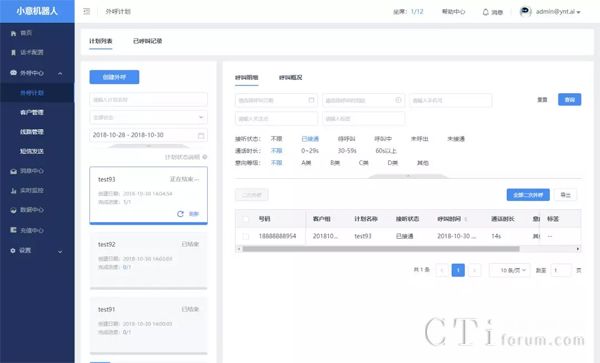The image size is (600, 363).
Task: Check the select-all checkbox in table header
Action: [x=246, y=219]
